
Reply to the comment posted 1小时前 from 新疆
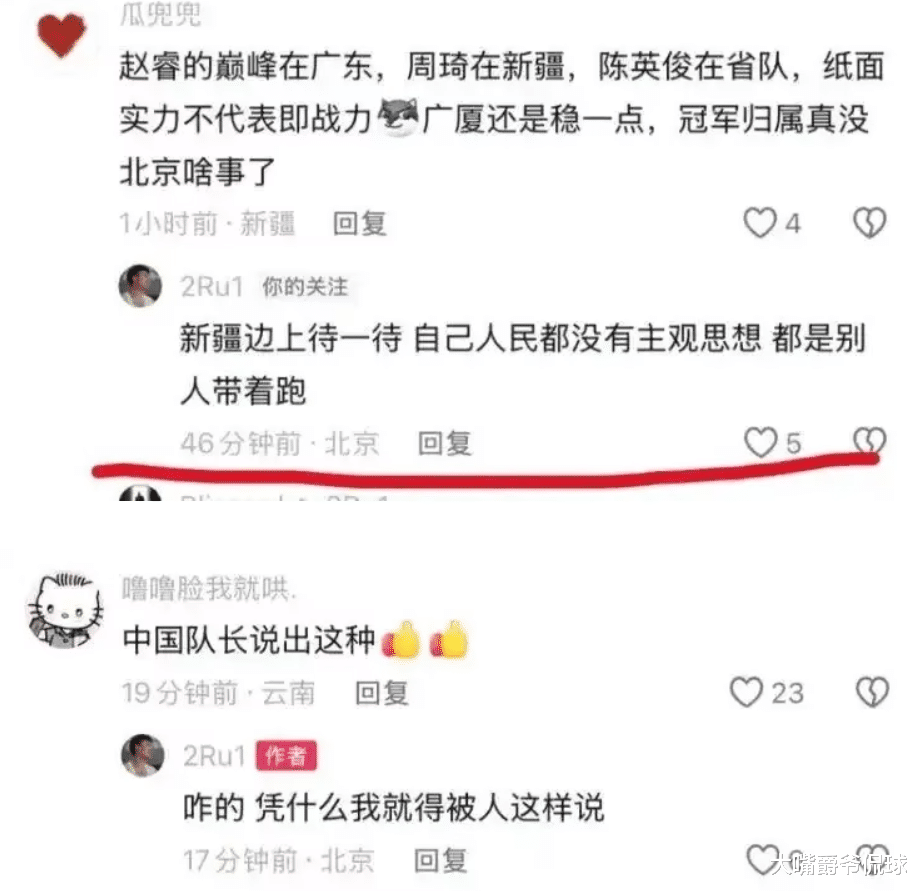click(x=360, y=223)
